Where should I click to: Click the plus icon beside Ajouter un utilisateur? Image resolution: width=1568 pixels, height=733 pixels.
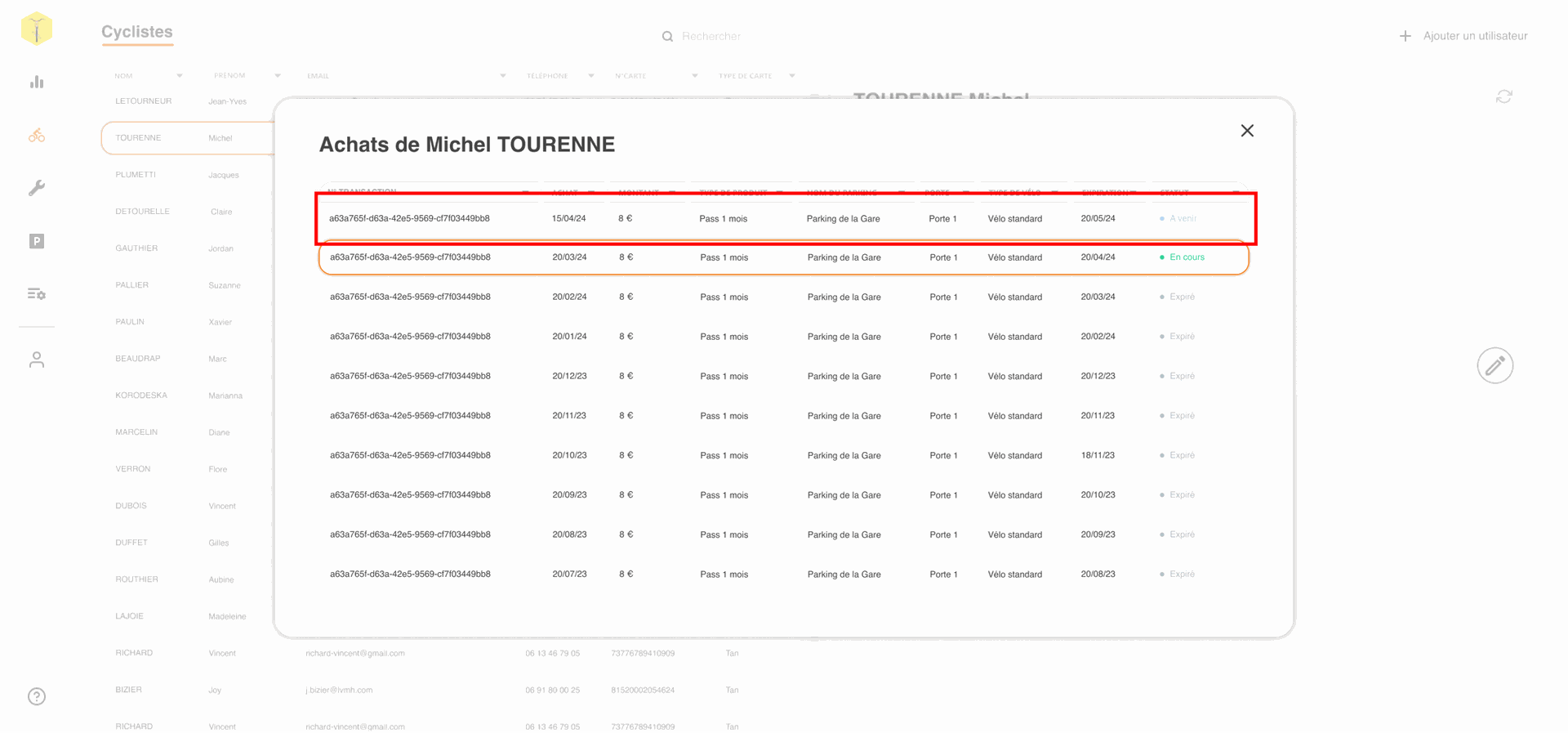1405,36
